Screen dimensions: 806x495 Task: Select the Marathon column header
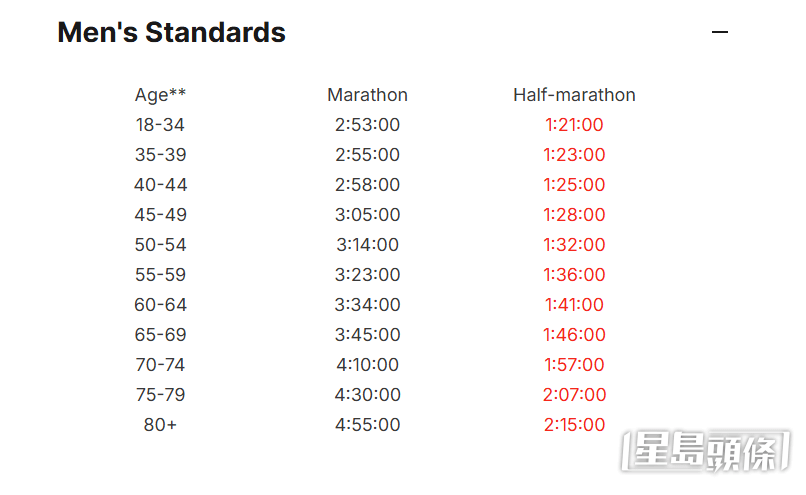(x=367, y=95)
